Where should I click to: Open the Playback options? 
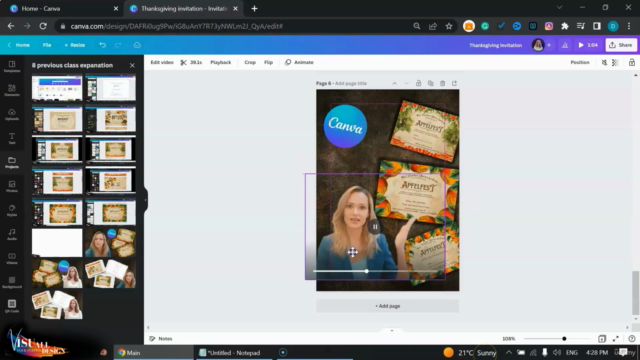point(220,62)
